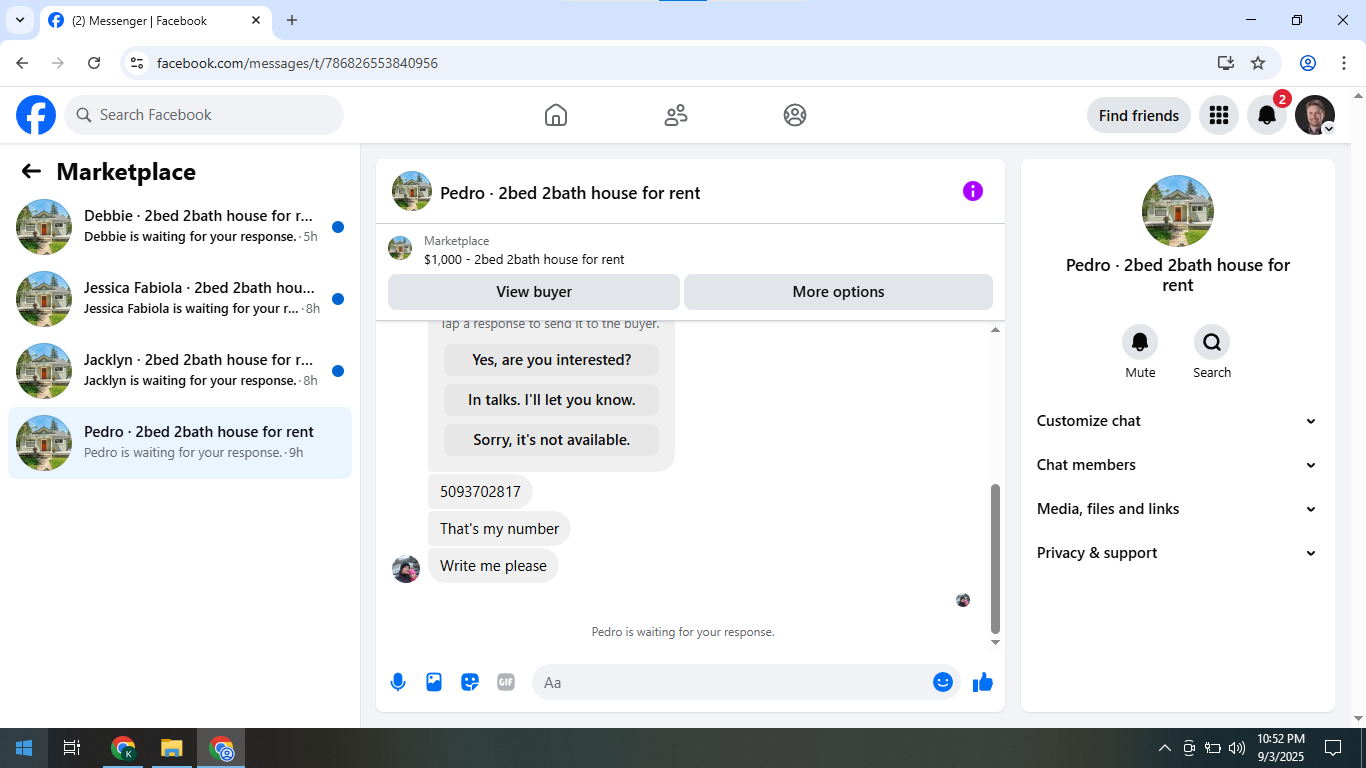Reply "Sorry, it's not available."
This screenshot has height=768, width=1366.
coord(552,440)
